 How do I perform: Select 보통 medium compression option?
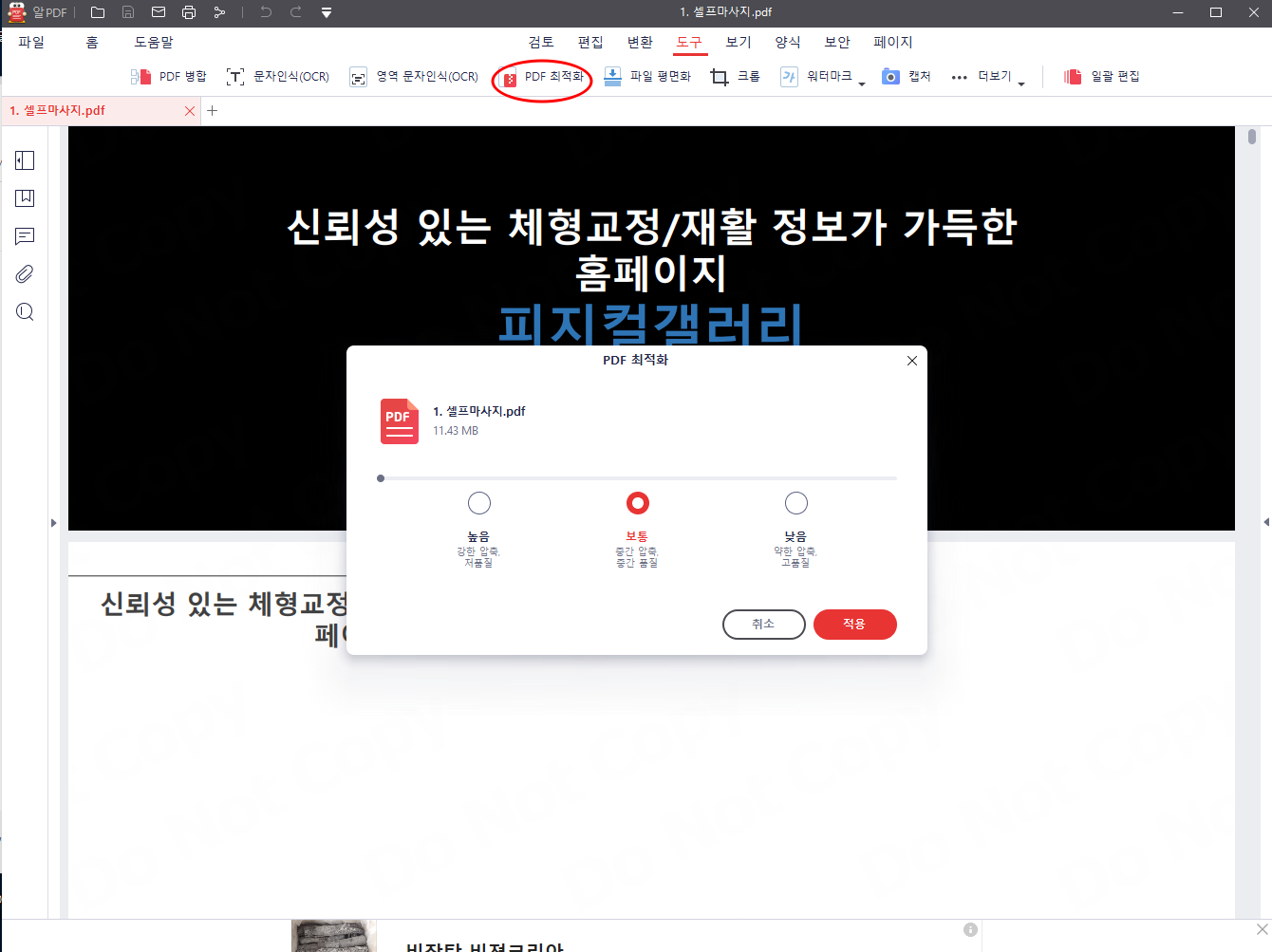pyautogui.click(x=638, y=503)
